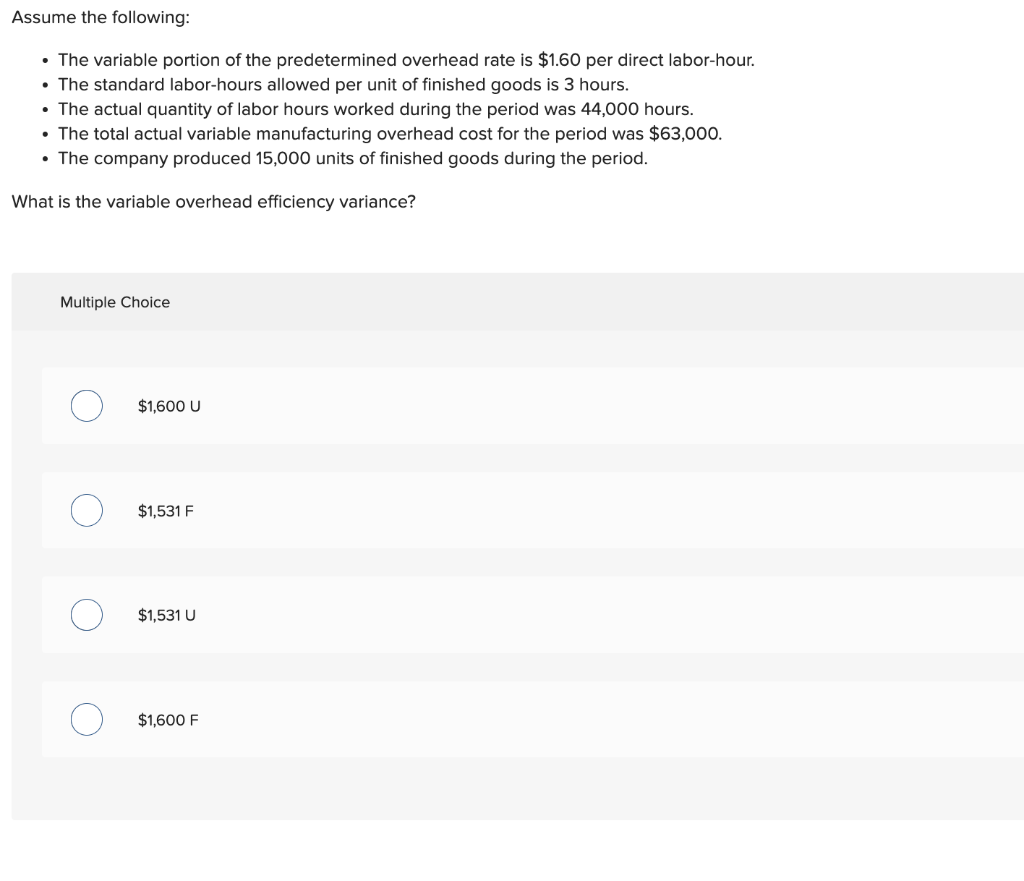Click the $1.60 rate value

pos(559,60)
